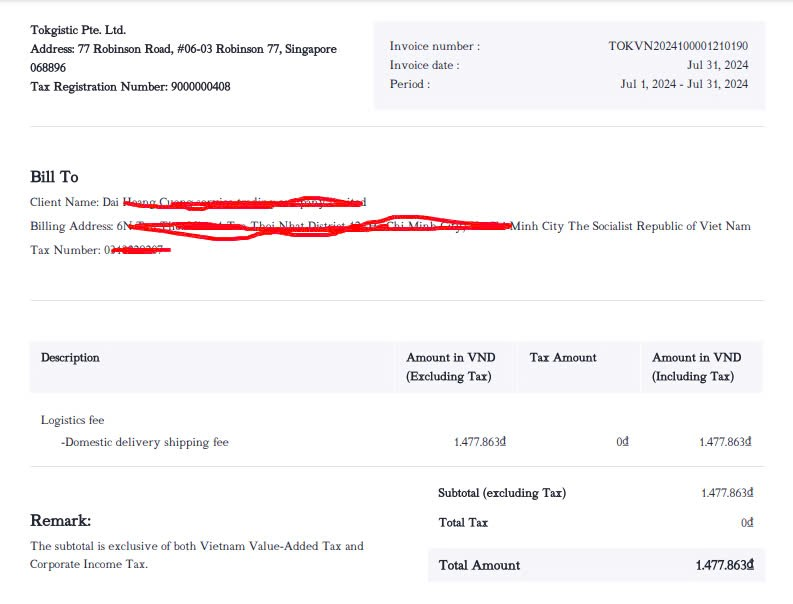The height and width of the screenshot is (604, 793).
Task: Select the Tax Registration Number line
Action: coord(130,87)
